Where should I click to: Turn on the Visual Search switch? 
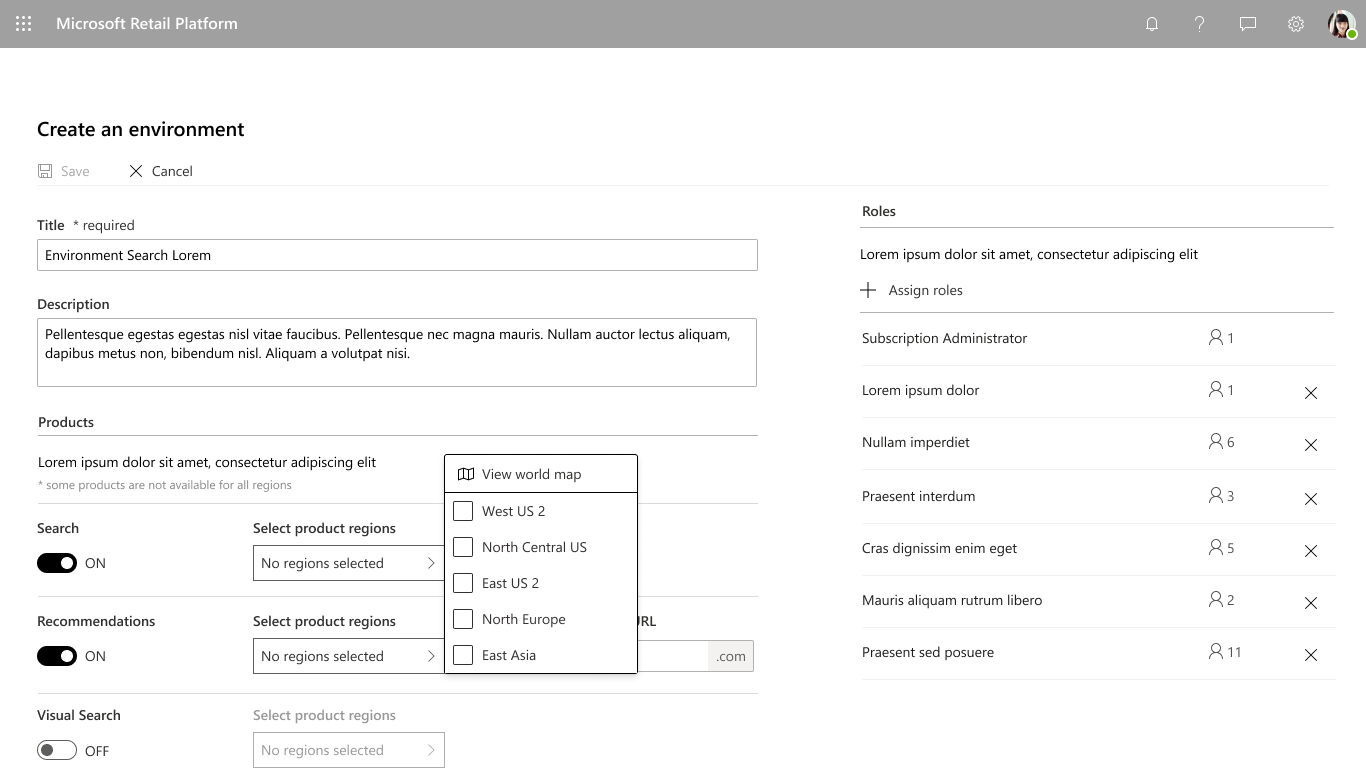[x=57, y=750]
